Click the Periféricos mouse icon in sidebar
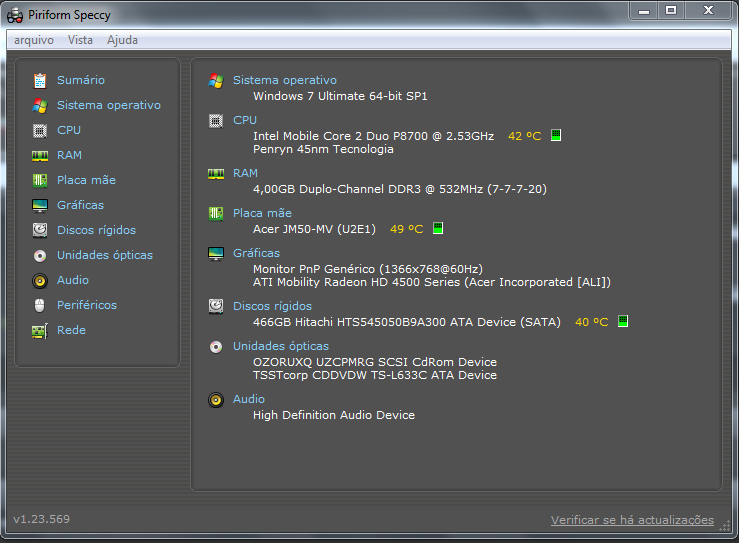Screen dimensions: 739x543 pyautogui.click(x=40, y=305)
